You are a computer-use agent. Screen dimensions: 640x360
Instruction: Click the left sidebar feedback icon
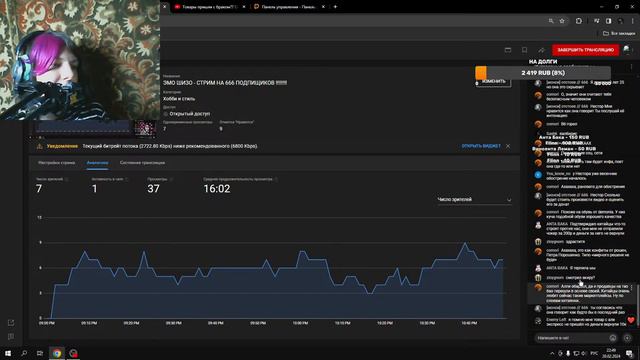11,337
